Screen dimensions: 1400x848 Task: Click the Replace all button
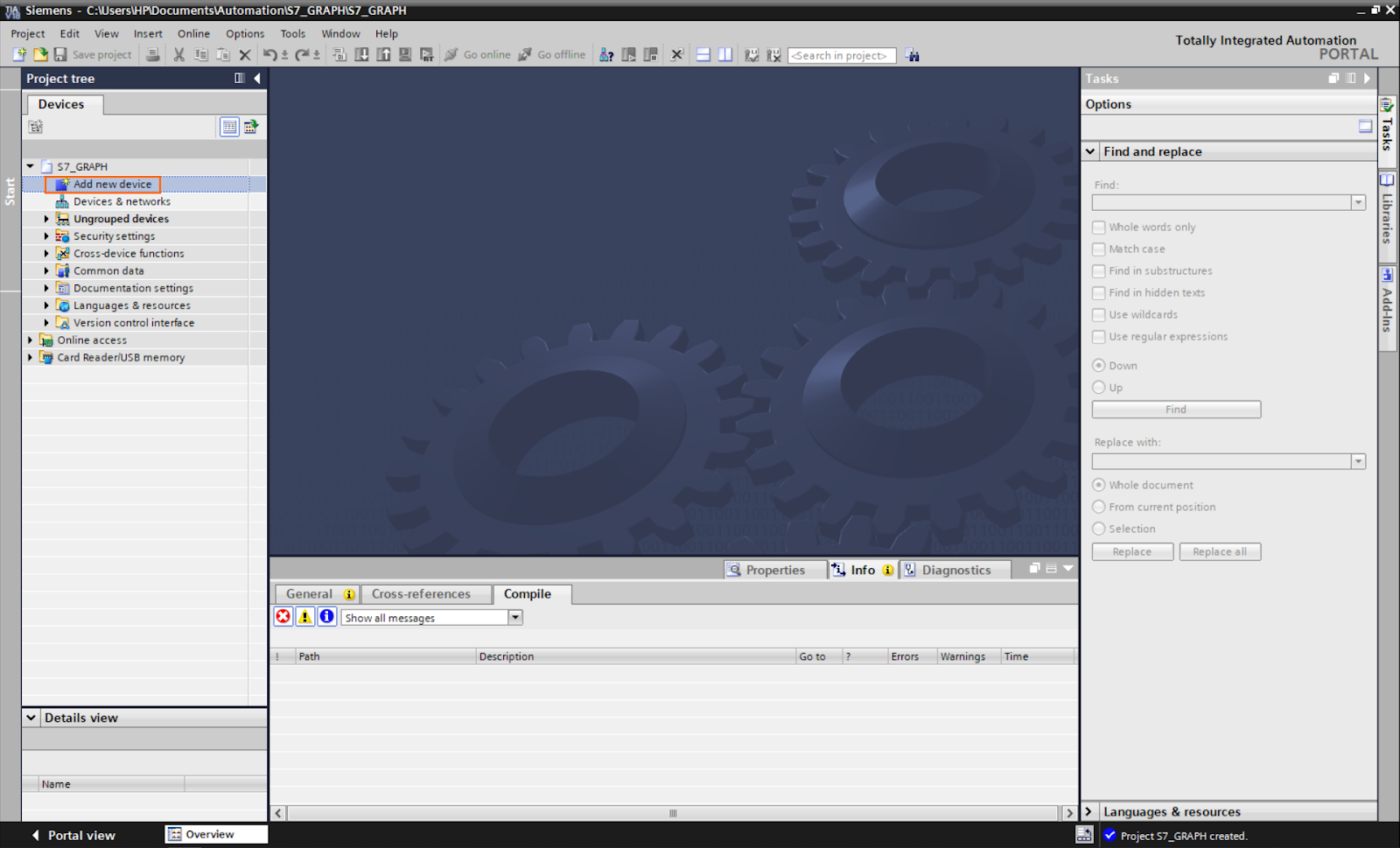pos(1220,551)
